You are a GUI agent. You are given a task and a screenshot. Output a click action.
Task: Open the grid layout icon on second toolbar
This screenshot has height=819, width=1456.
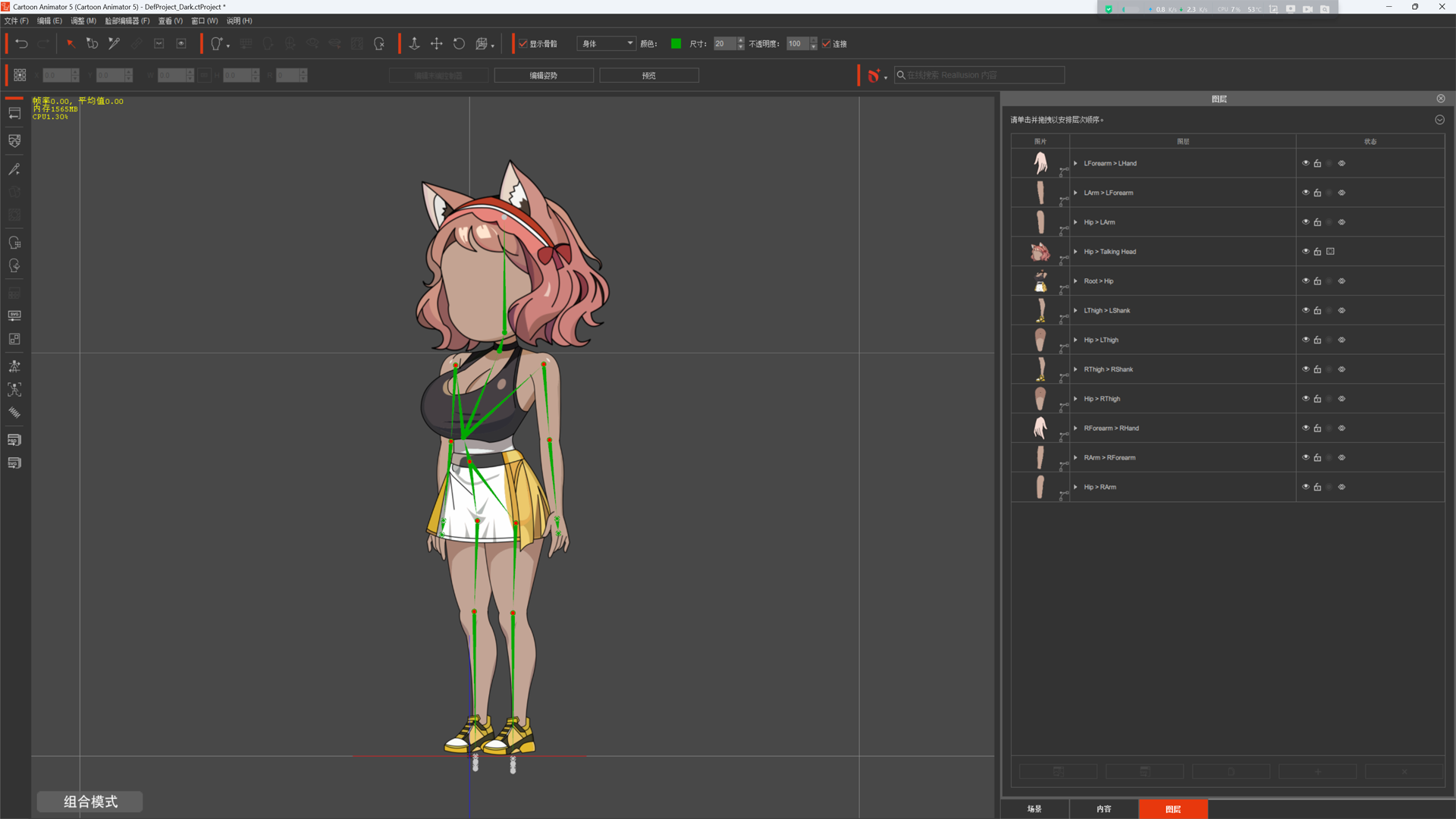point(20,75)
